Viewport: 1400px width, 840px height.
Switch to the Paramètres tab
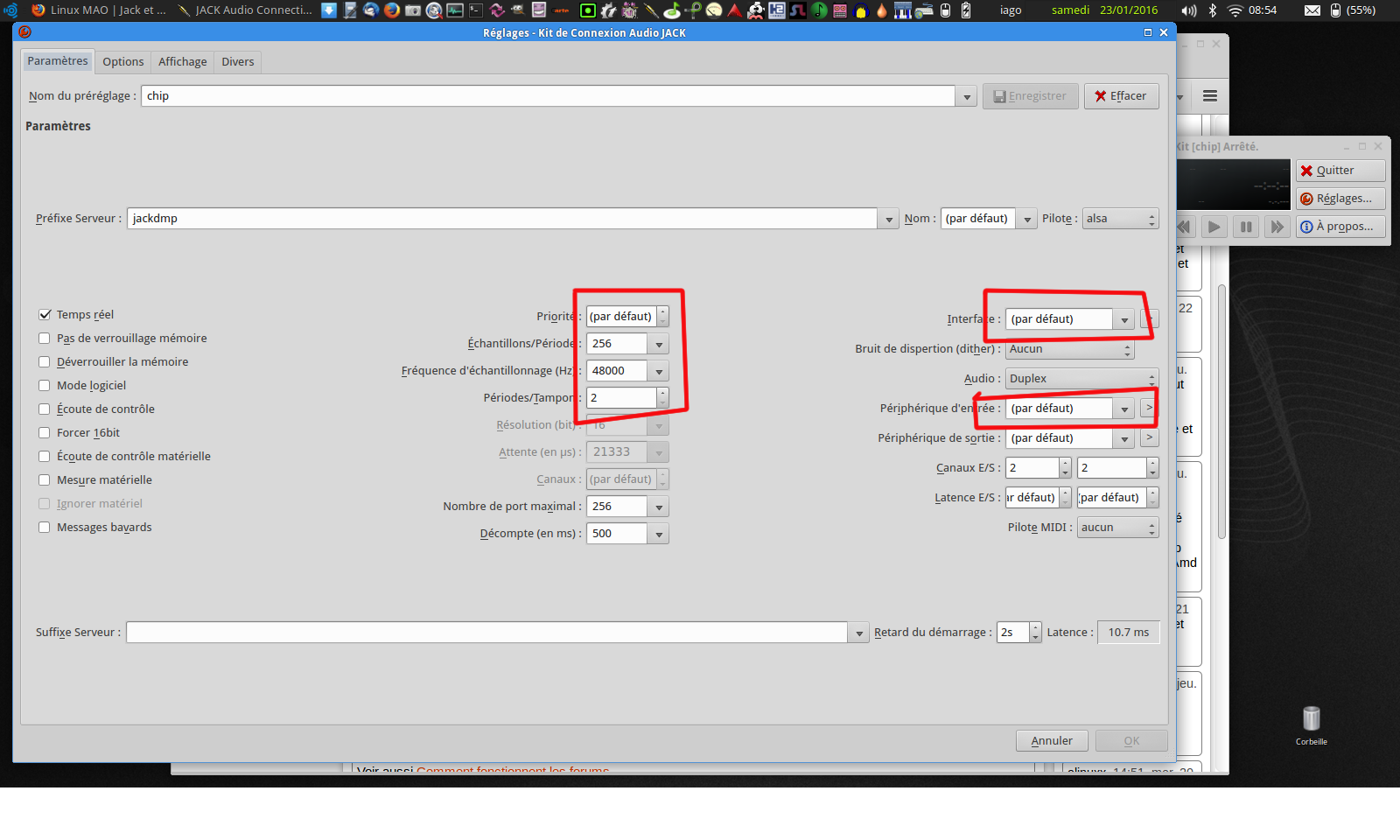pyautogui.click(x=58, y=61)
